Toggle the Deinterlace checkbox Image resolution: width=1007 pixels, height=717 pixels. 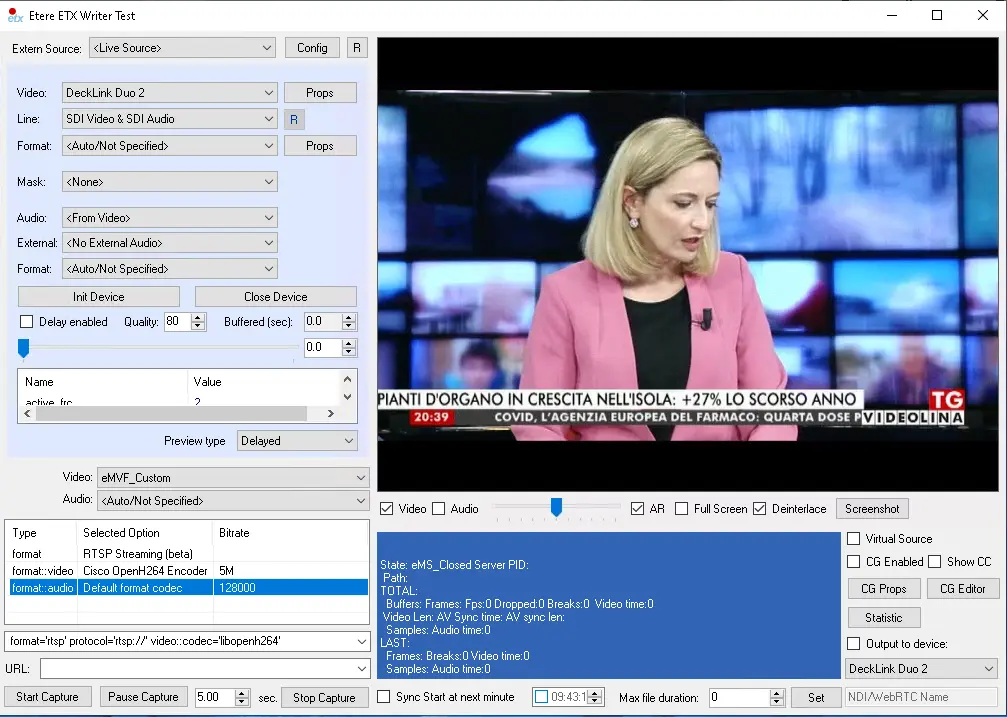(x=760, y=509)
